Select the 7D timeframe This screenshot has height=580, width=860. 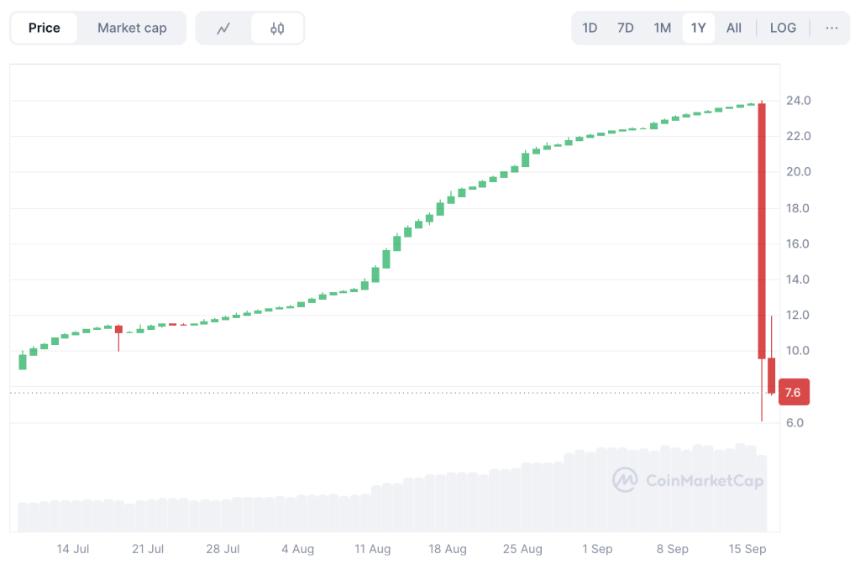[624, 28]
